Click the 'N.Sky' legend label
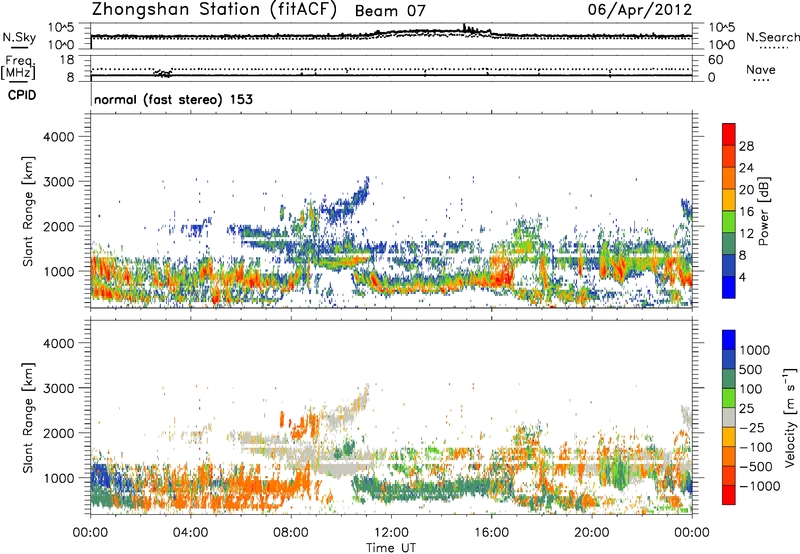Viewport: 800px width, 554px height. (19, 37)
